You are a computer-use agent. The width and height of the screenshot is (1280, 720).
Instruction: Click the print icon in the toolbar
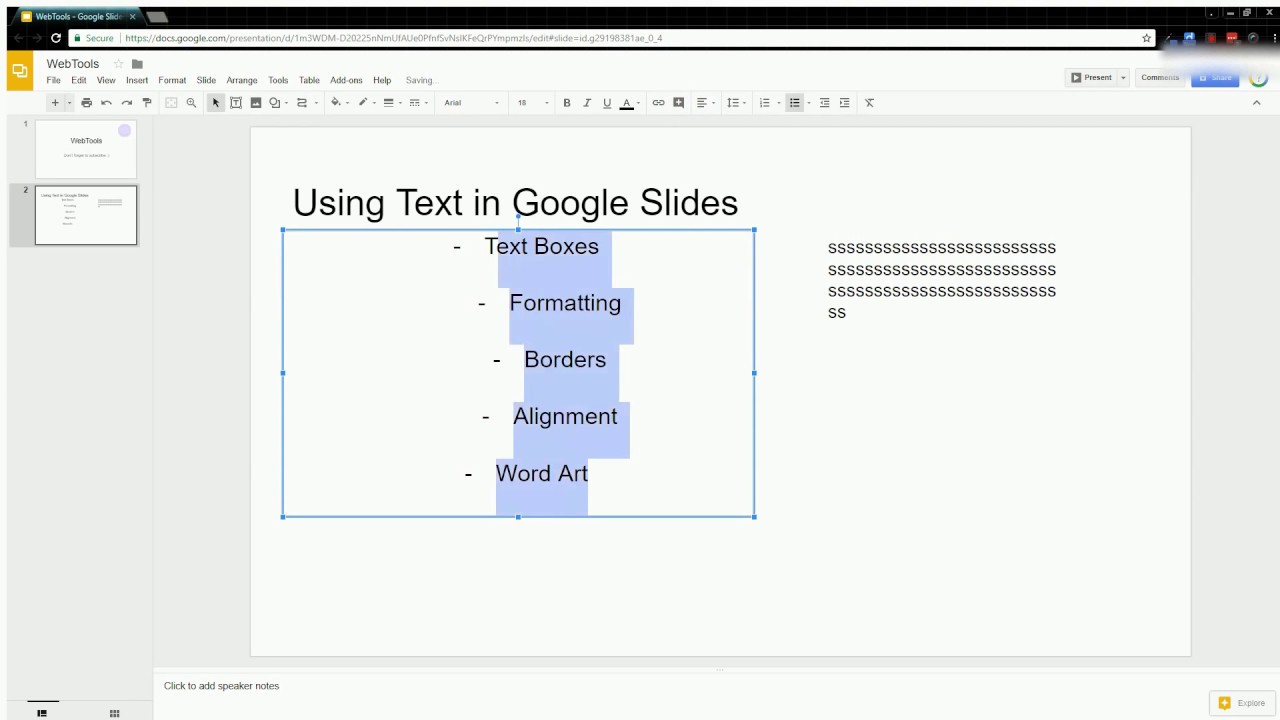86,103
